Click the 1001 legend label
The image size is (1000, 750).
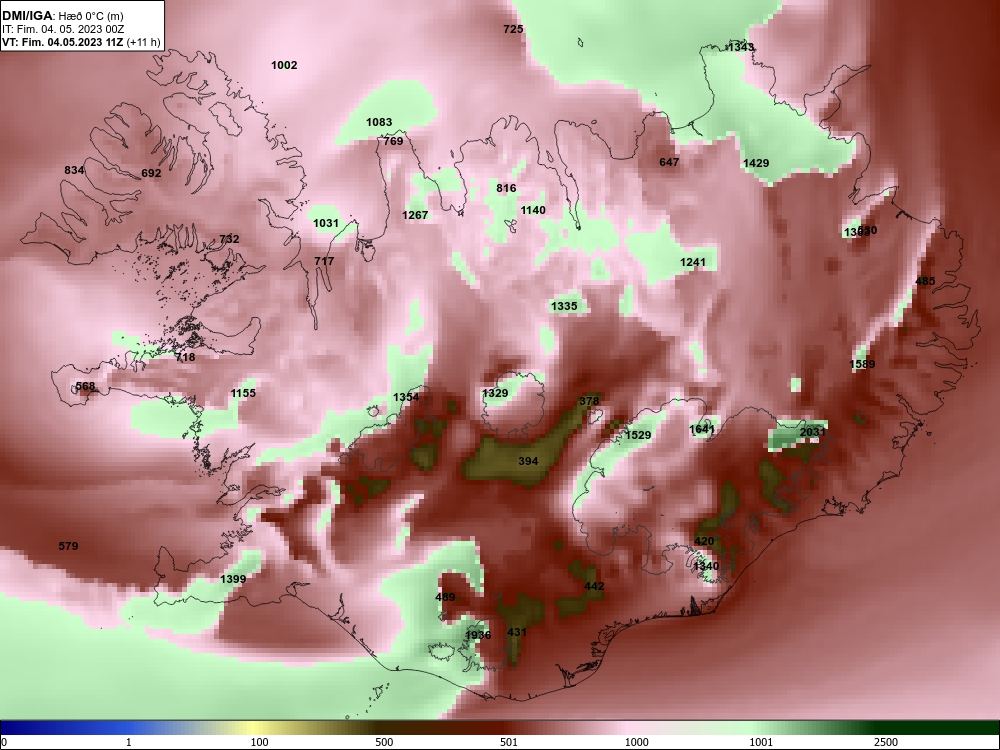(761, 742)
